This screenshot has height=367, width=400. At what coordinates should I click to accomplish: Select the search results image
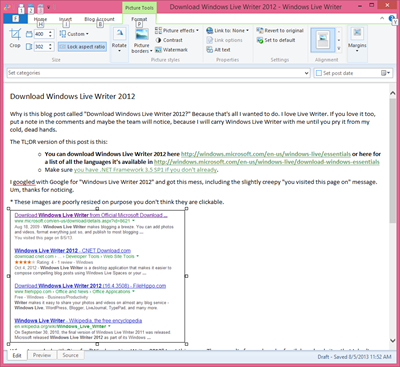pyautogui.click(x=97, y=276)
